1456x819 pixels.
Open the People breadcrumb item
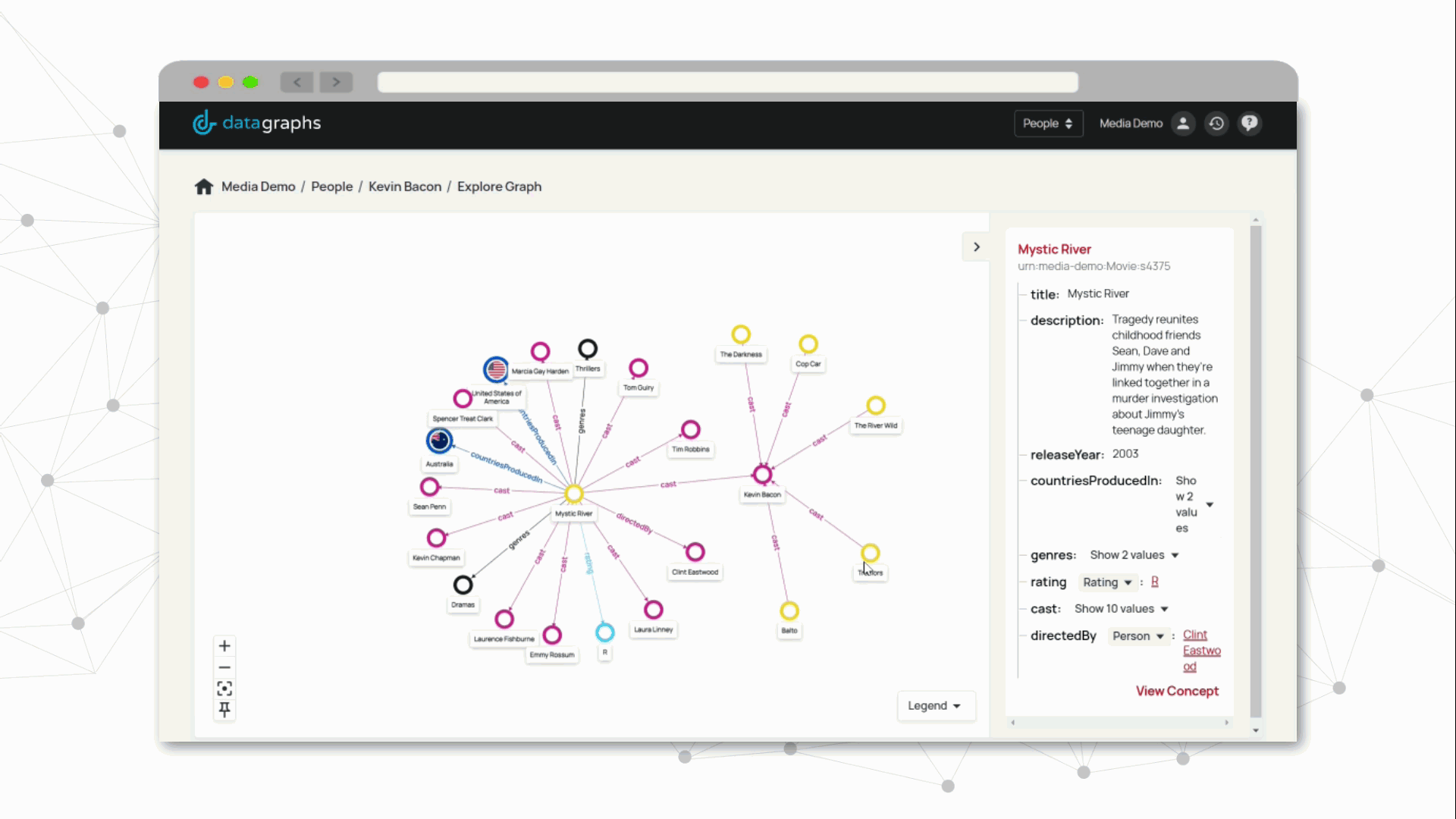tap(331, 187)
